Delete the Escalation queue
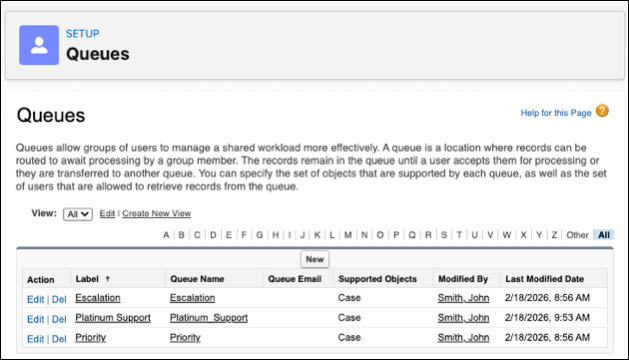Viewport: 629px width, 360px height. point(59,299)
